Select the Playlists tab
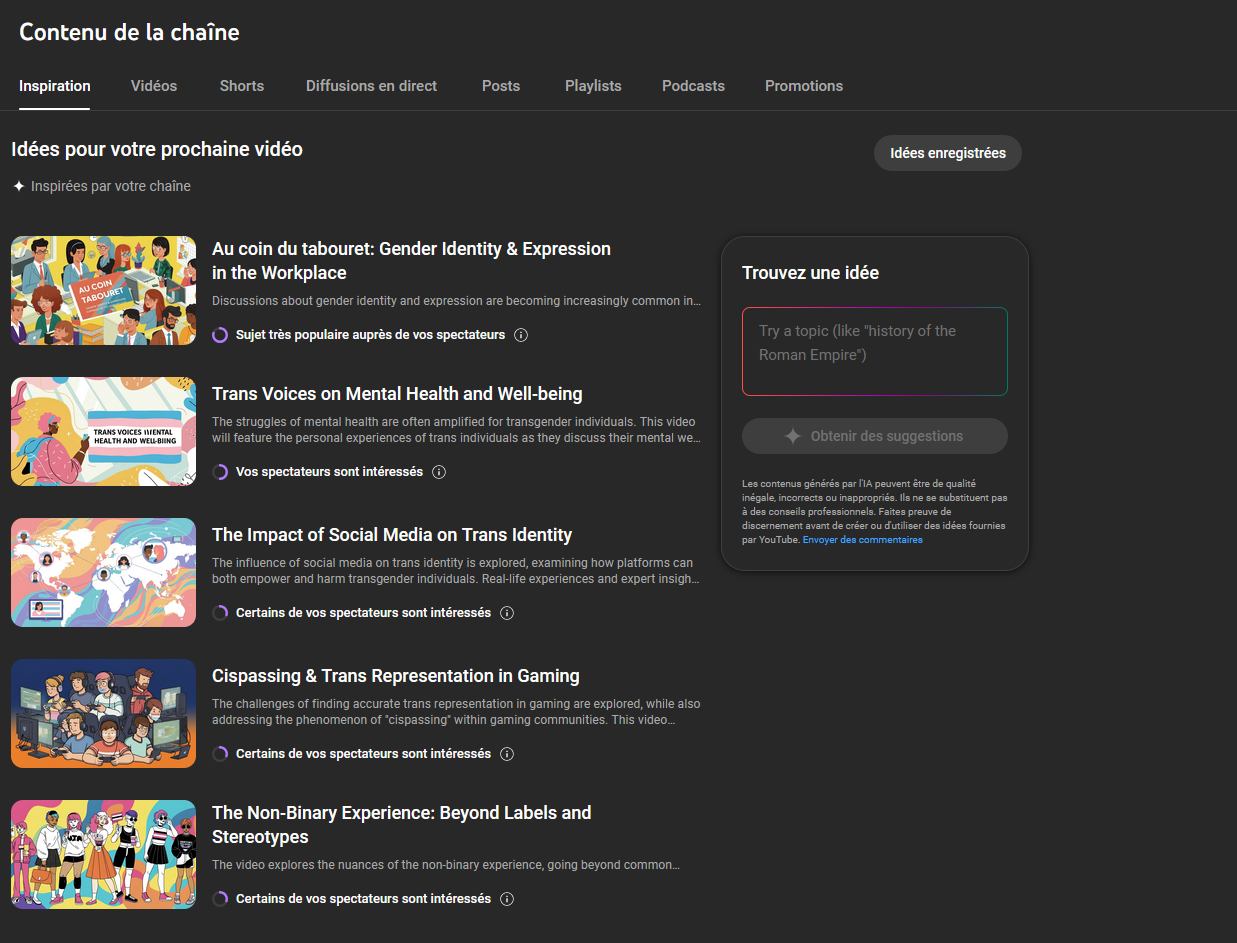This screenshot has width=1237, height=943. tap(593, 86)
